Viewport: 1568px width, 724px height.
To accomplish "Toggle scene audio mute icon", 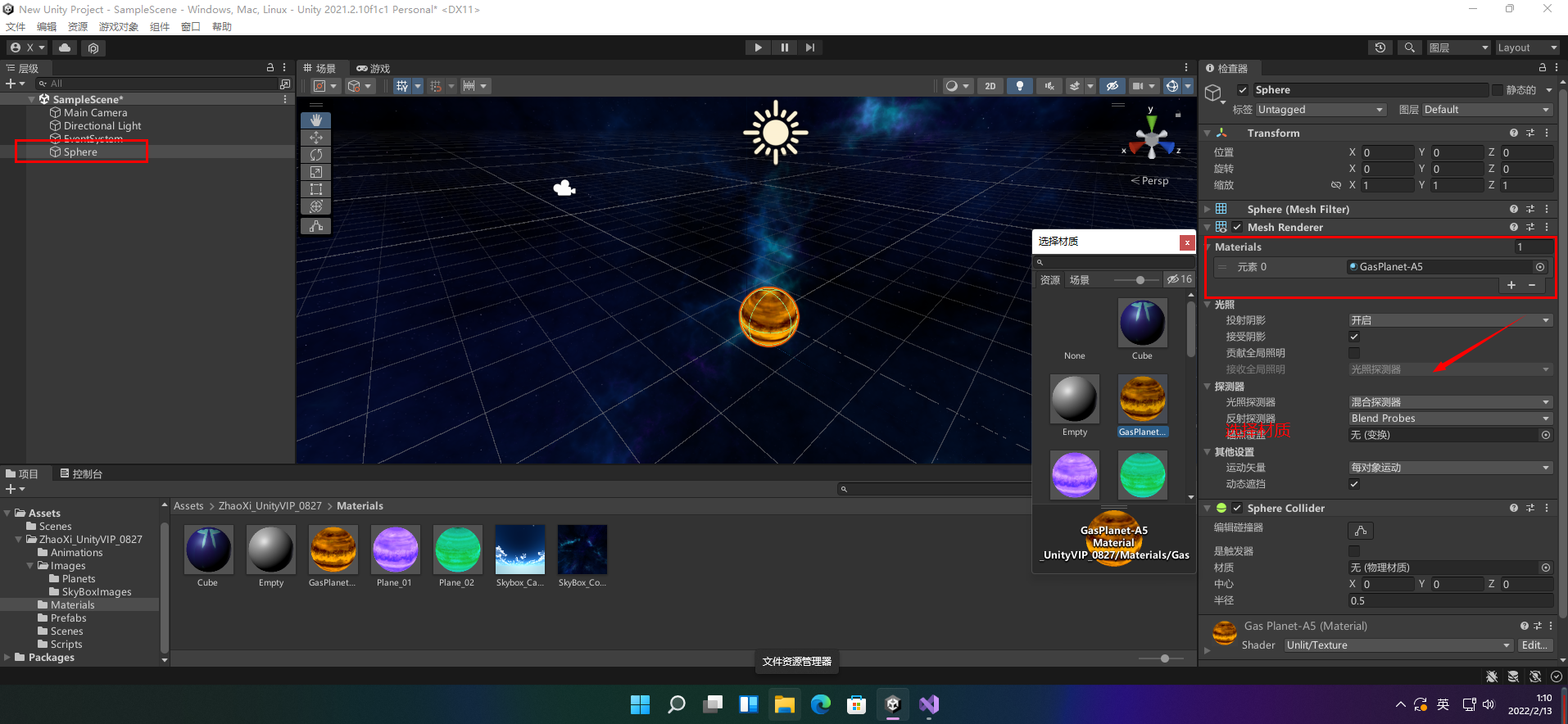I will click(1049, 86).
